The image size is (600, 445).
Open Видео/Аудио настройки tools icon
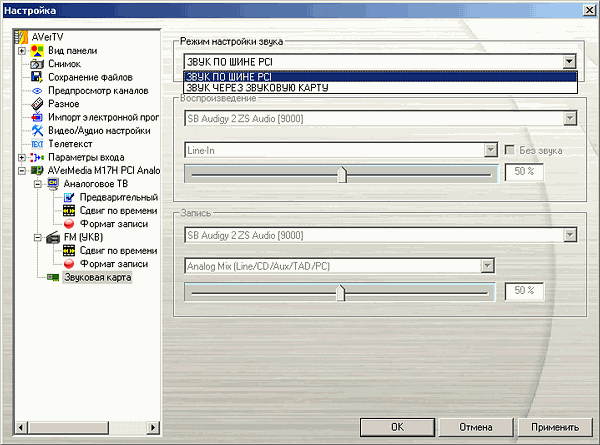click(x=37, y=130)
